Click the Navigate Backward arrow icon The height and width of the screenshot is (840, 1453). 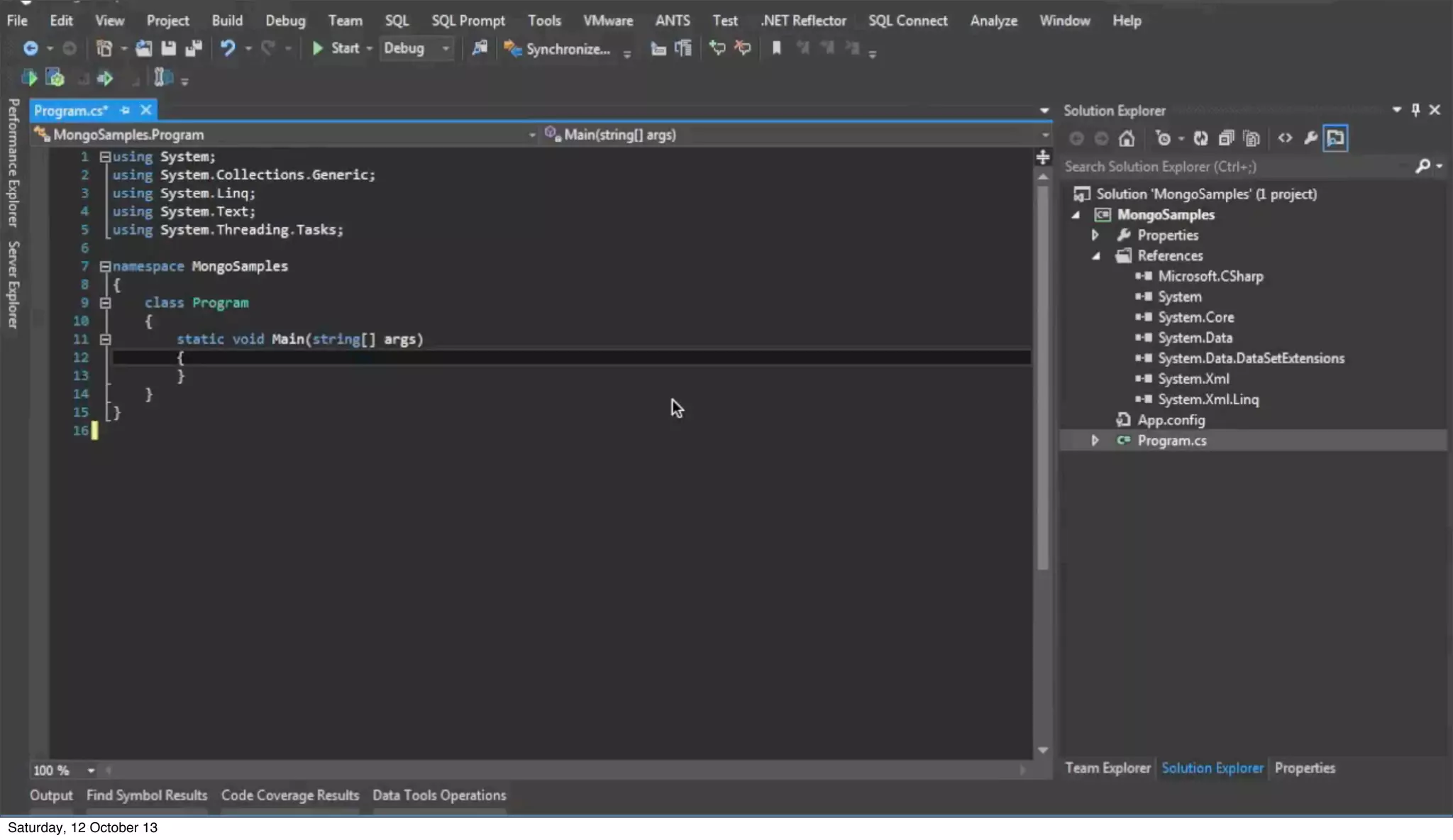31,48
